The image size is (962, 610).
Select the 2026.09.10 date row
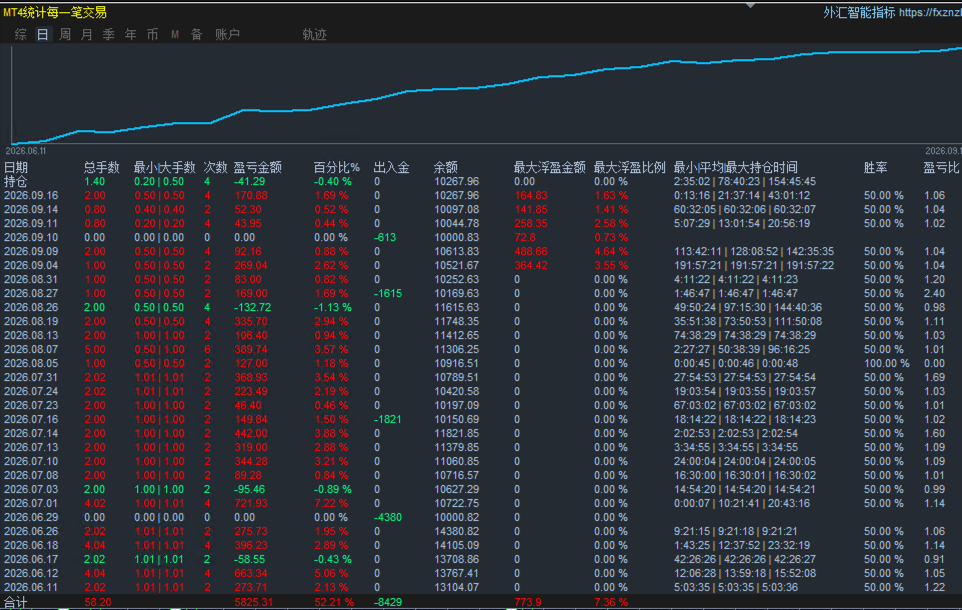click(x=31, y=237)
